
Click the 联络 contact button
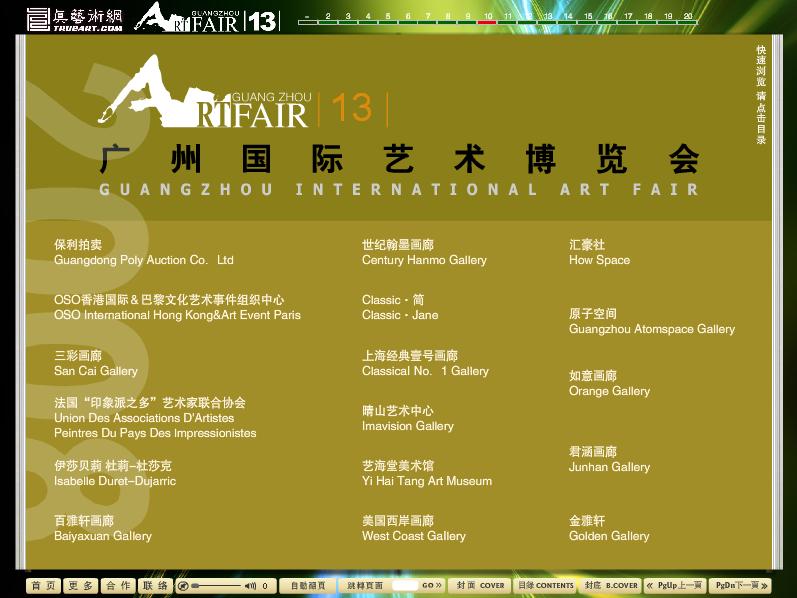click(155, 585)
